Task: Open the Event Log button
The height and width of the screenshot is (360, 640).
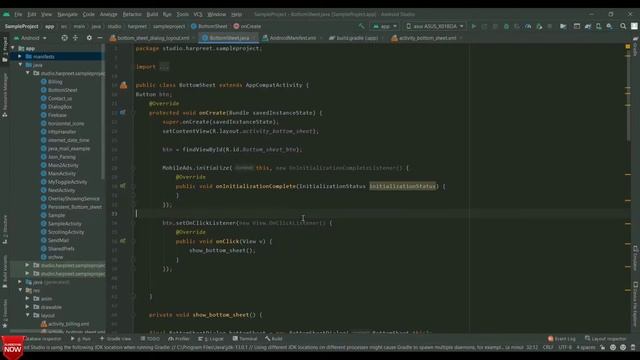Action: pos(562,339)
